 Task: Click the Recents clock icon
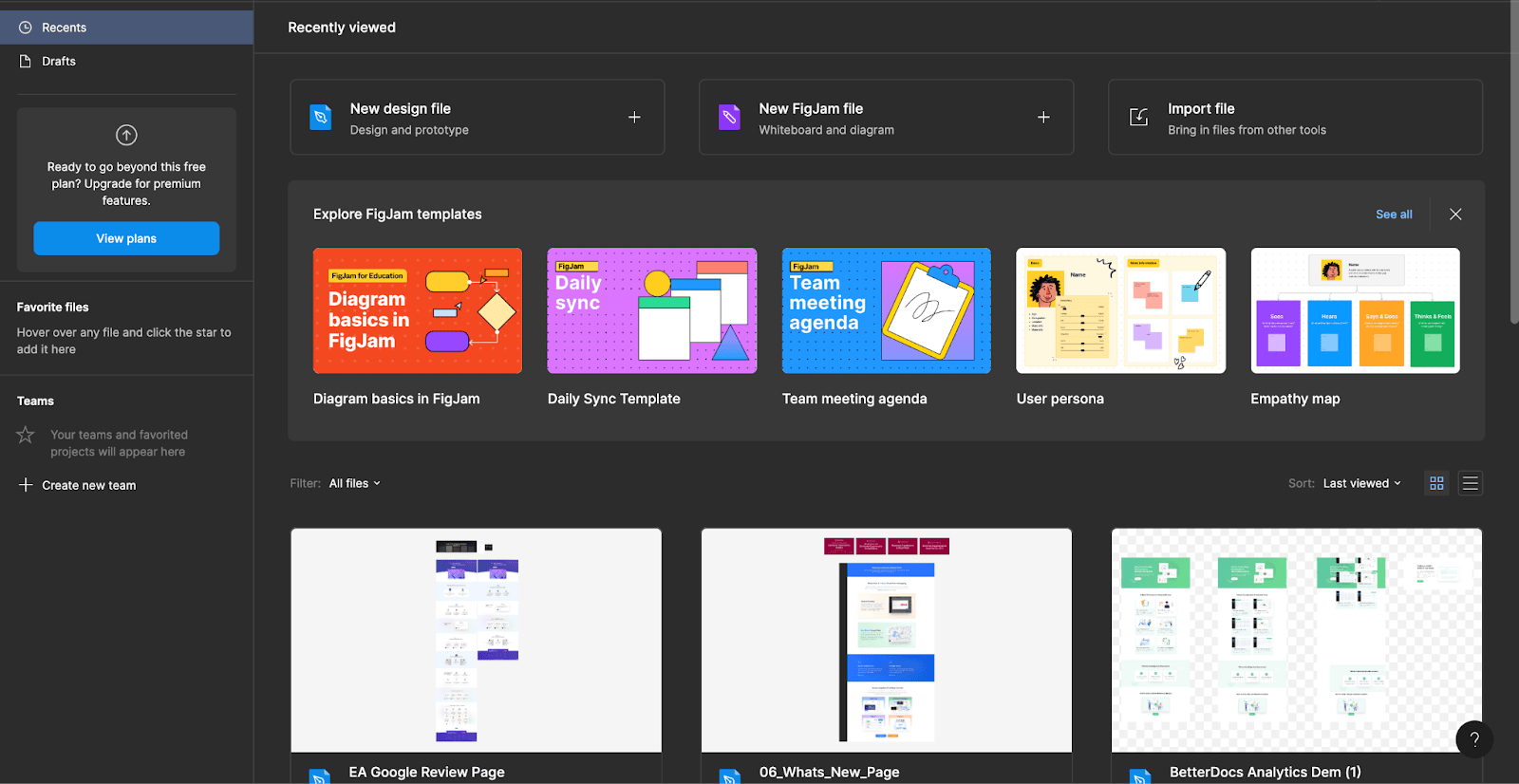tap(26, 28)
